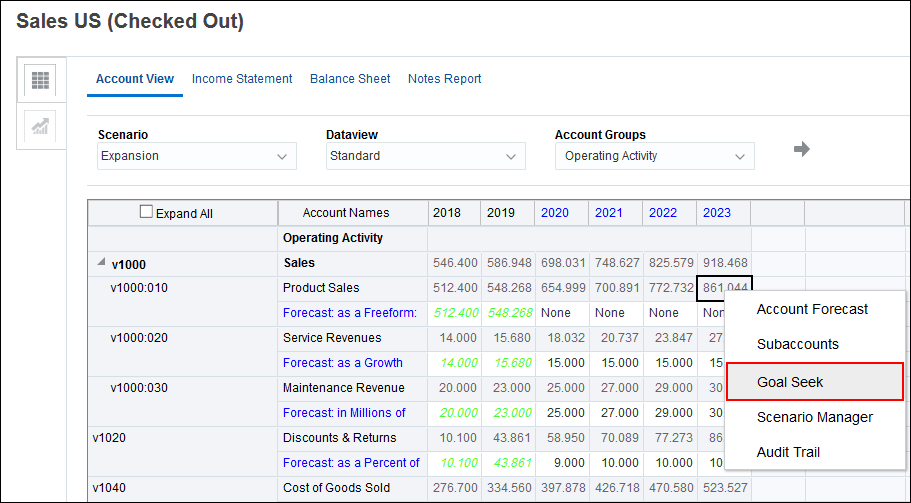Collapse the v1000 tree node
Screen dimensions: 911x503
tap(100, 263)
